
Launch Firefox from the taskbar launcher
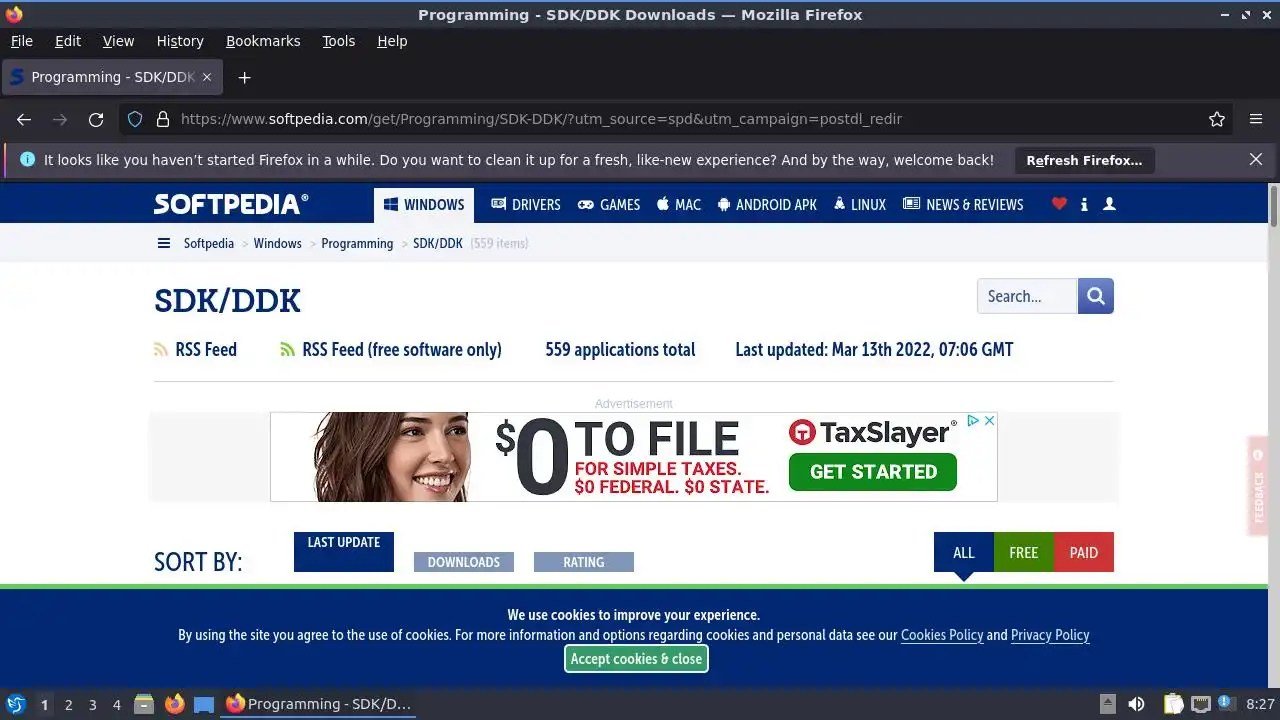[174, 704]
